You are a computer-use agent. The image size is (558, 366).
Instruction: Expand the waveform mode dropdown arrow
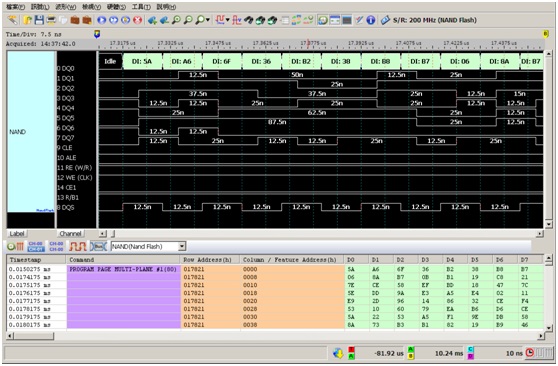(x=227, y=20)
